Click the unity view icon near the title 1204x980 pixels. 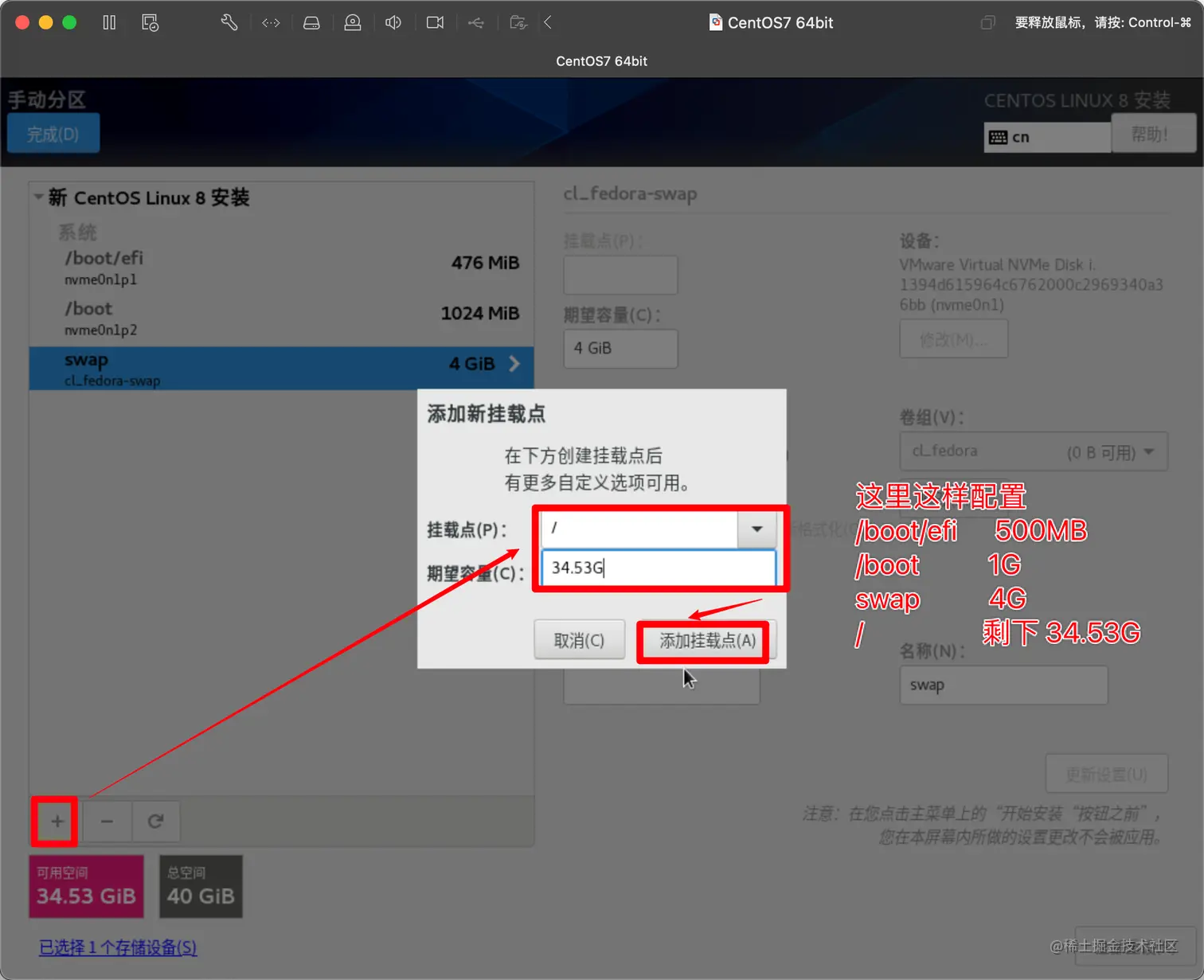point(987,22)
